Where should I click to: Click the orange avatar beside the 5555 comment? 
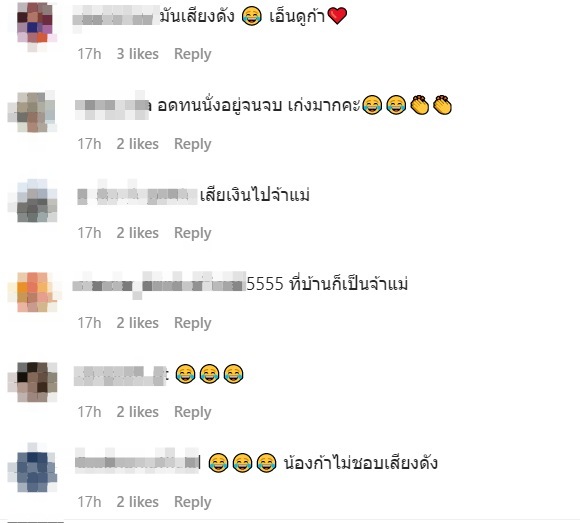(x=34, y=292)
